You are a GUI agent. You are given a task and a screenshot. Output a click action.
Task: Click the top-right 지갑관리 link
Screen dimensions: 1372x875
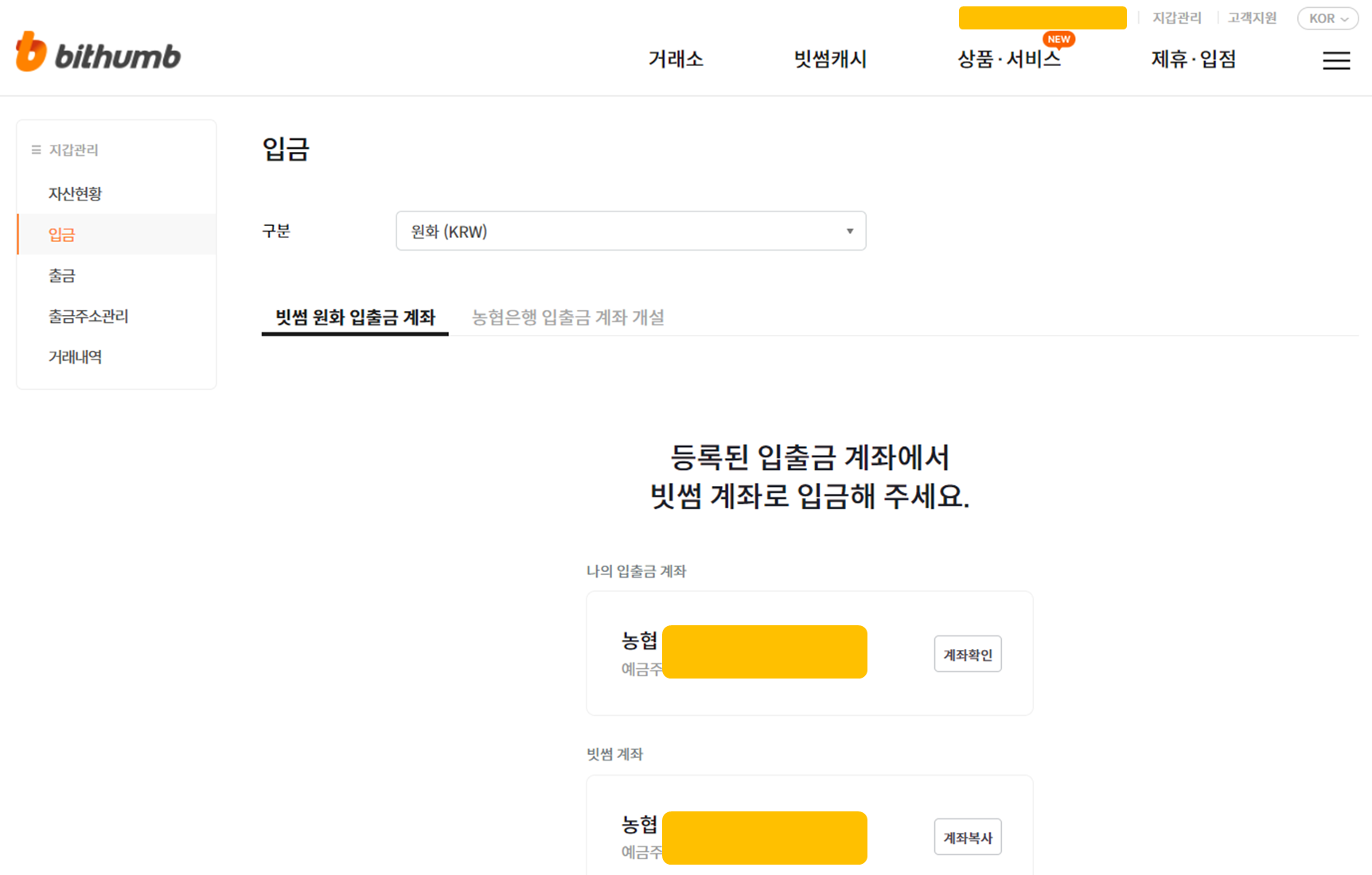(x=1177, y=17)
